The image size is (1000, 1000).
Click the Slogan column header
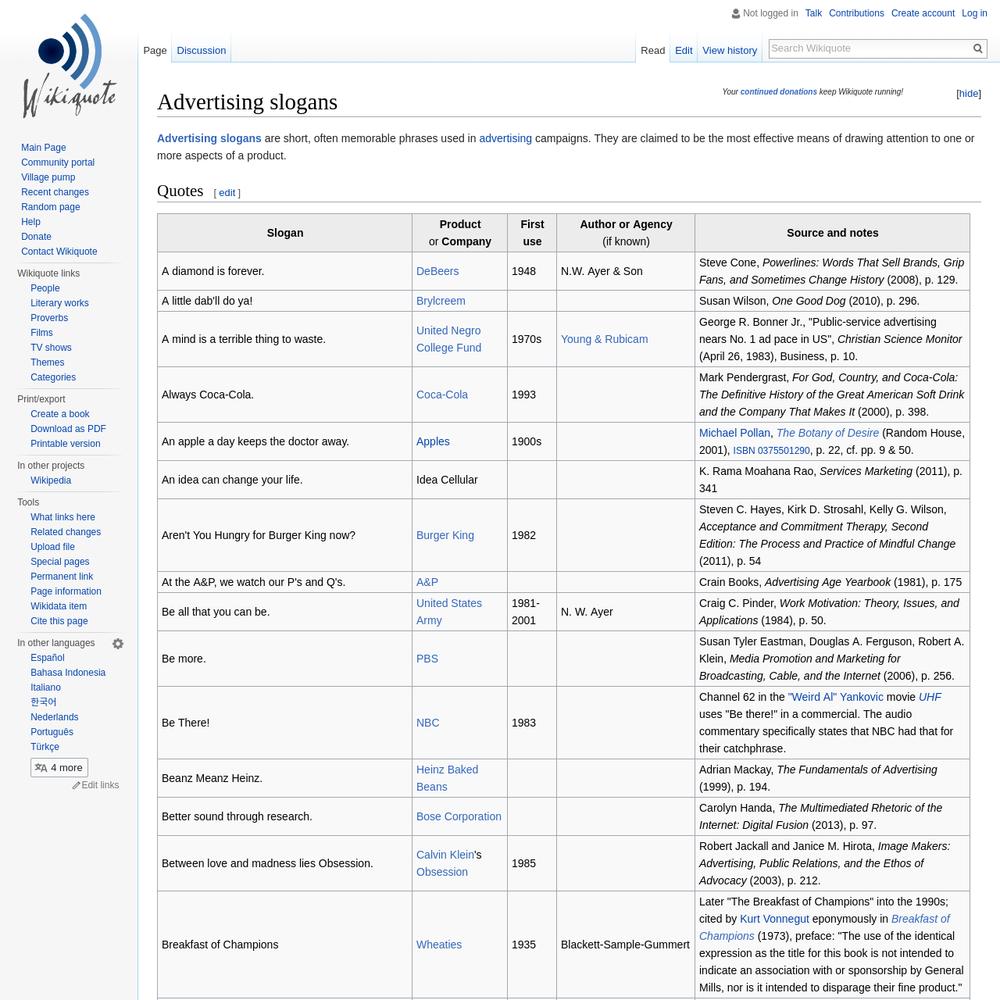pyautogui.click(x=284, y=233)
